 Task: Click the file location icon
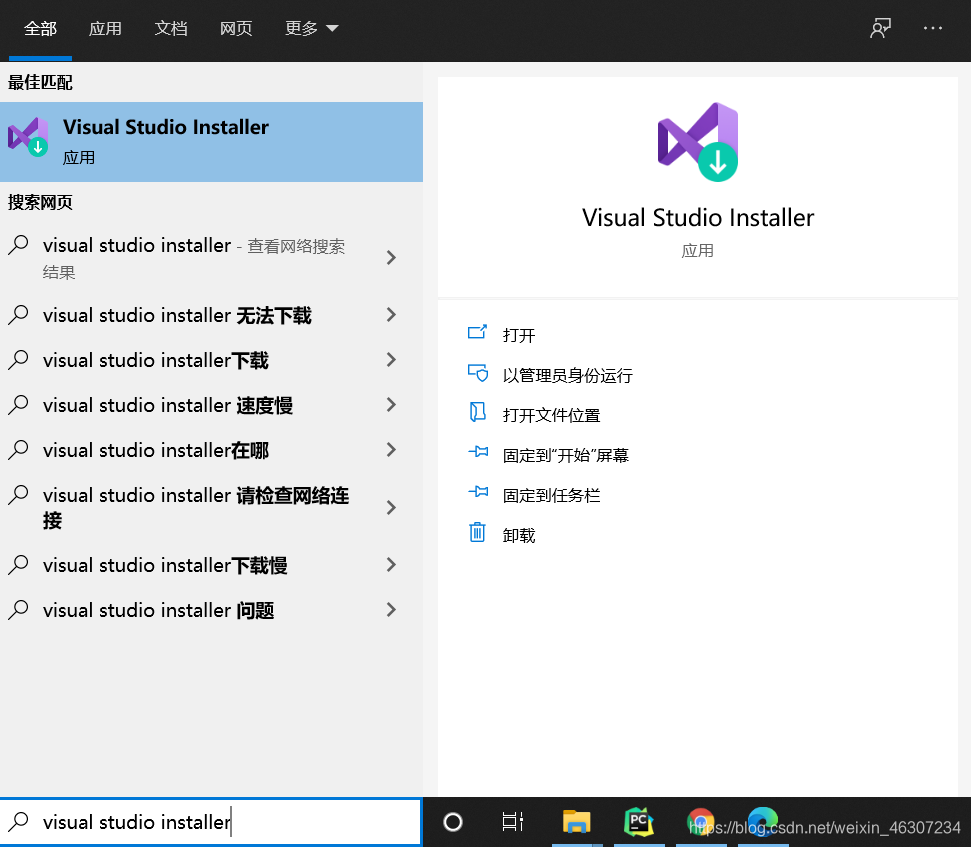(x=477, y=412)
